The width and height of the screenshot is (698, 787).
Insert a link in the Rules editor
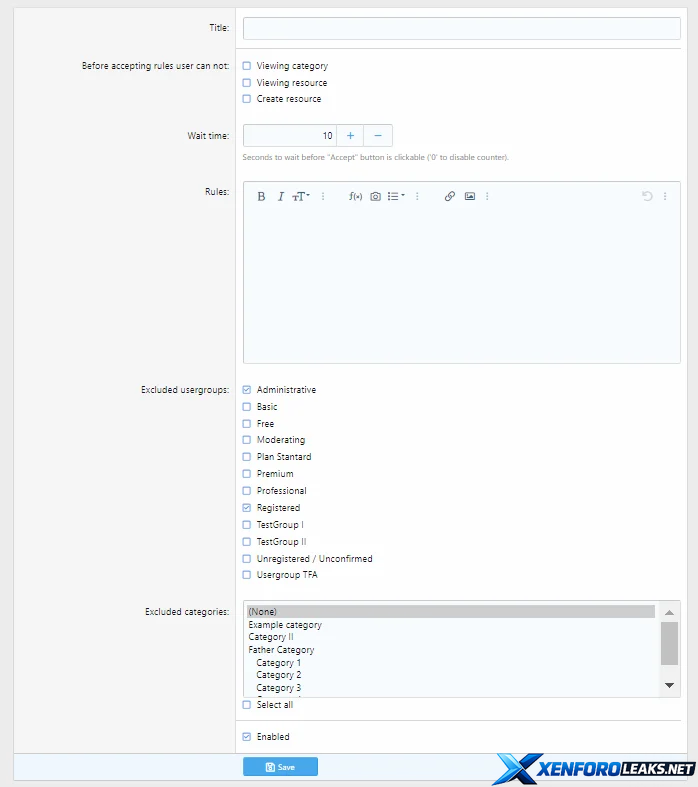[450, 197]
